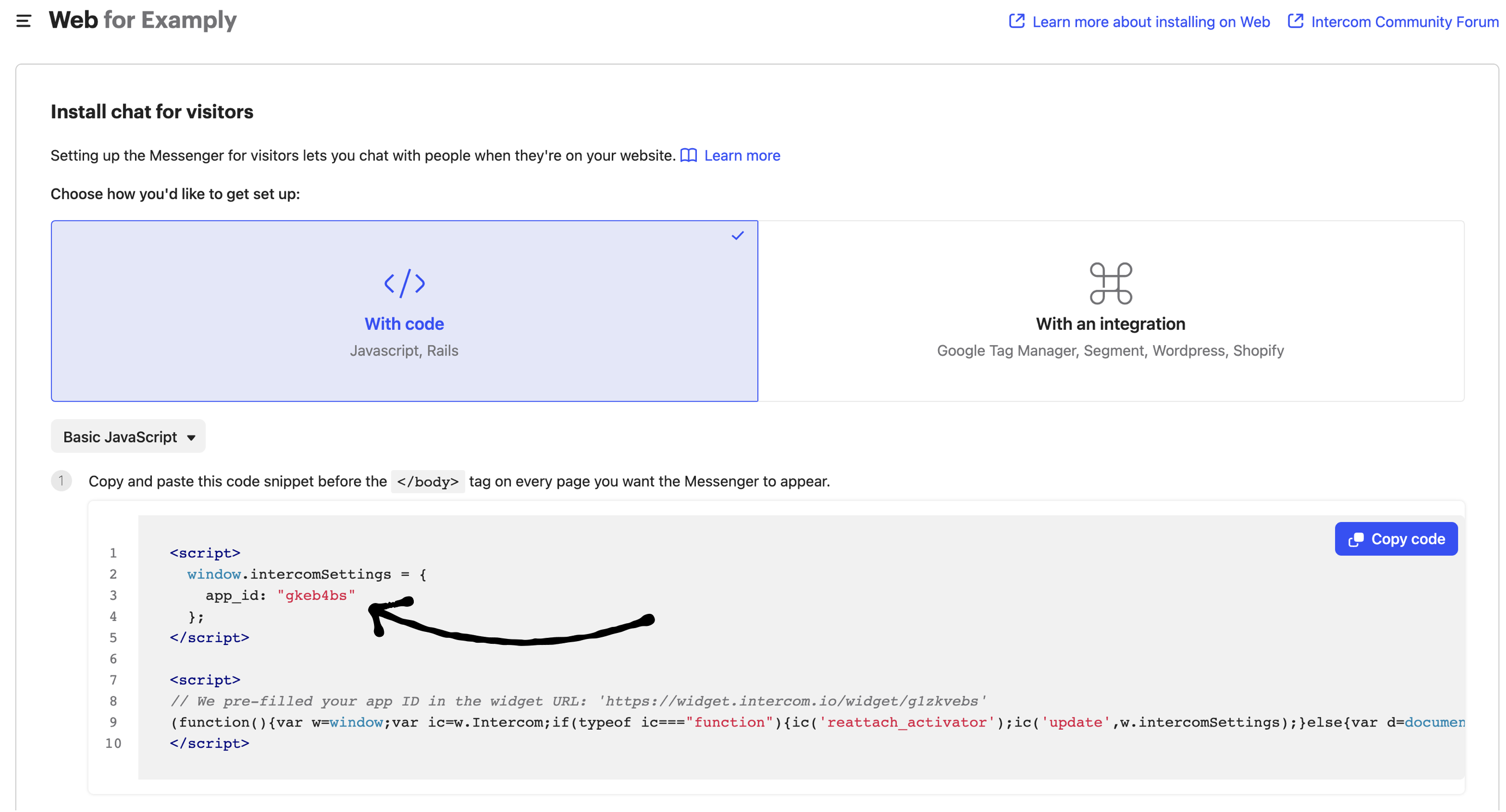Click the Learn more inline link
Screen dimensions: 1506x812
click(x=743, y=155)
